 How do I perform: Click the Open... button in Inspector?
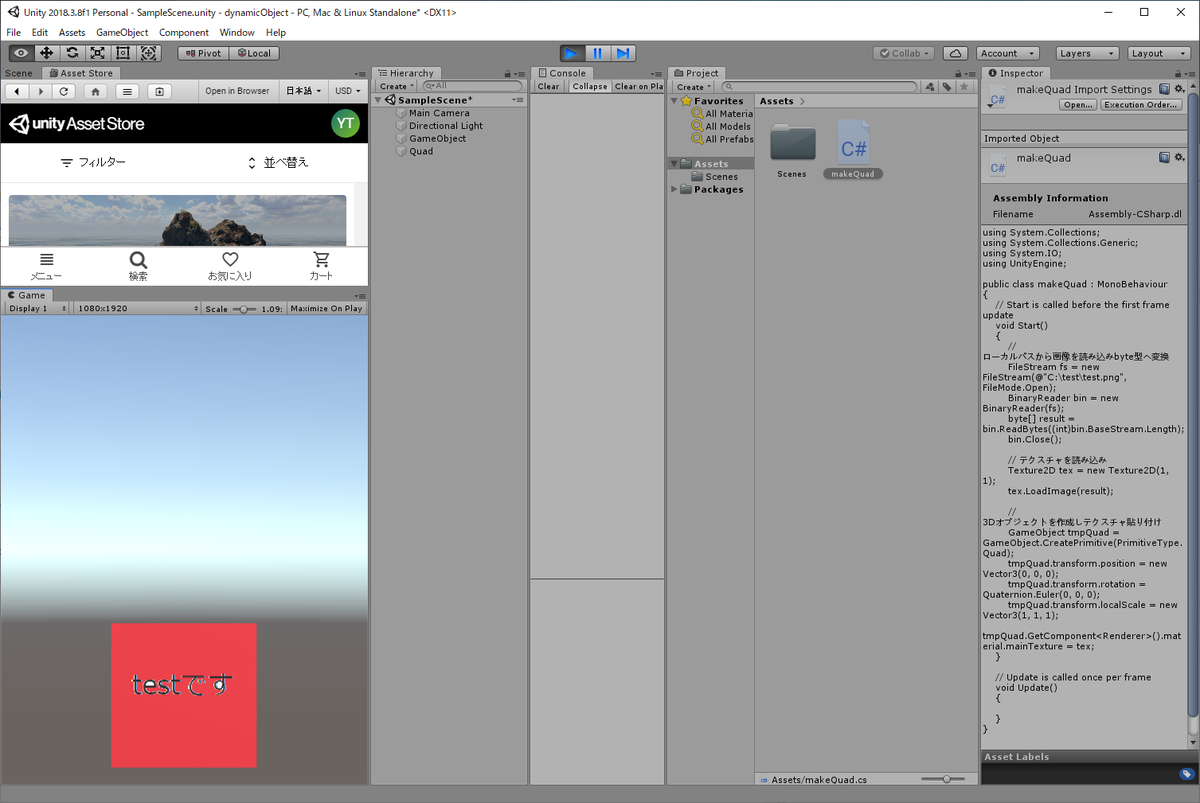[1079, 105]
